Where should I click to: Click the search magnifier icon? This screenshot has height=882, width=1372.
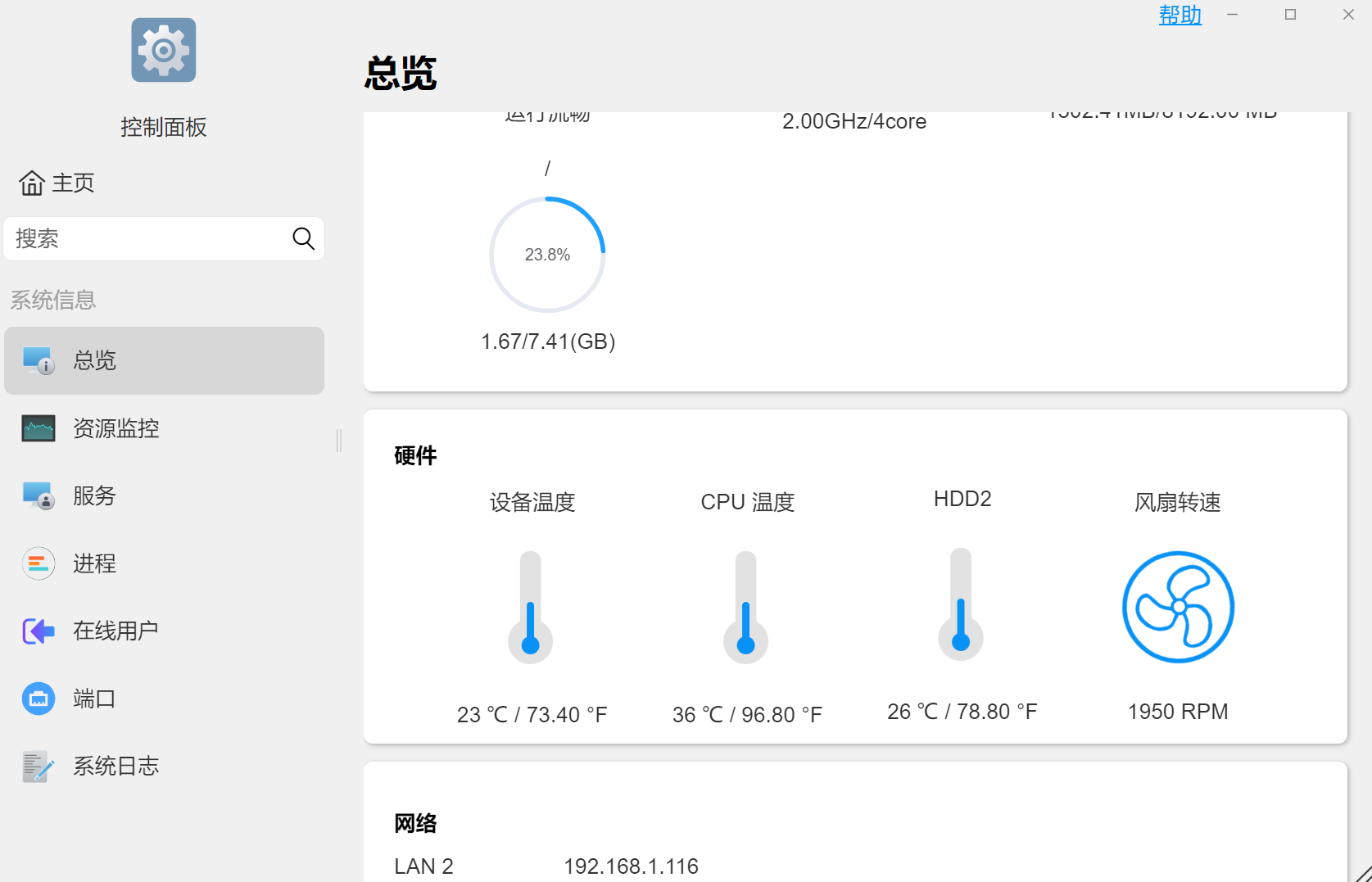(x=303, y=238)
